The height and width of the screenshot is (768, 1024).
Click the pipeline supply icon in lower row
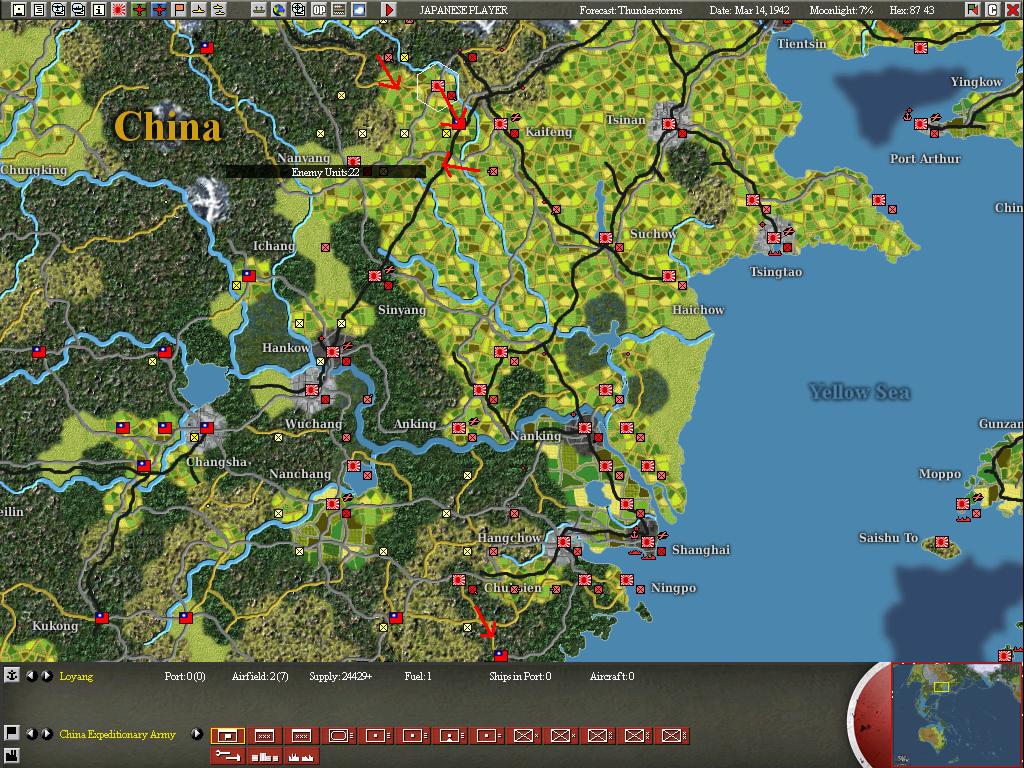(227, 756)
